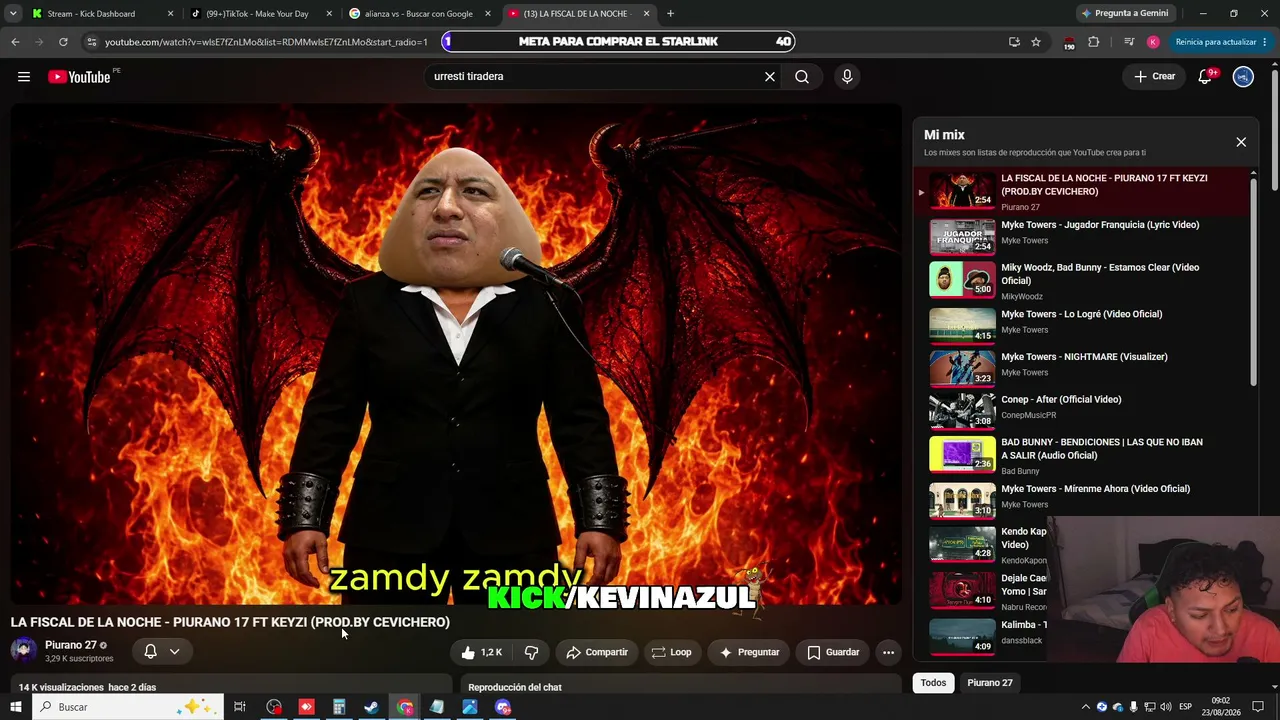
Task: Open the YouTube account avatar menu
Action: tap(1243, 77)
